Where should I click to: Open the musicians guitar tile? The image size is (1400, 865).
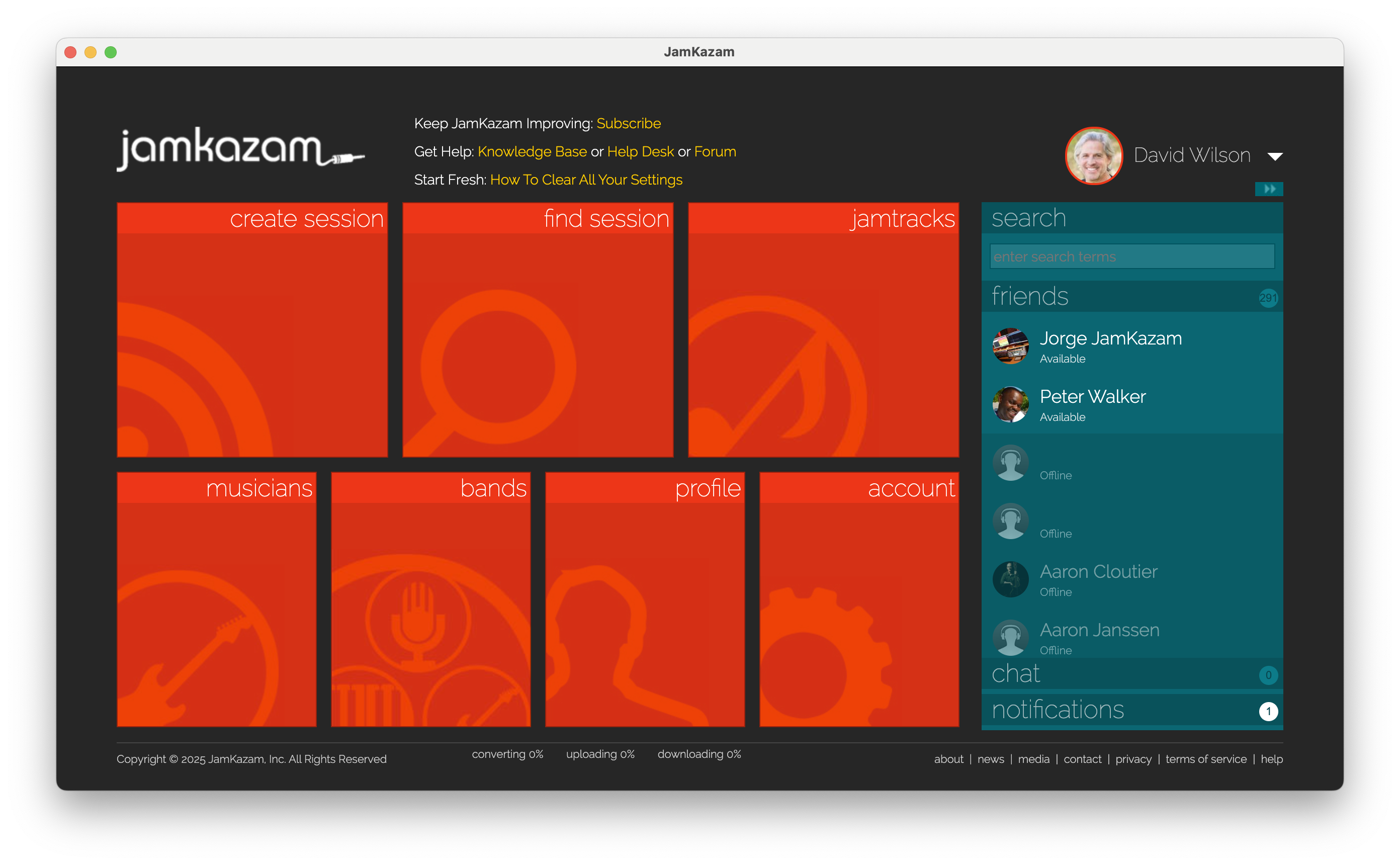tap(216, 599)
